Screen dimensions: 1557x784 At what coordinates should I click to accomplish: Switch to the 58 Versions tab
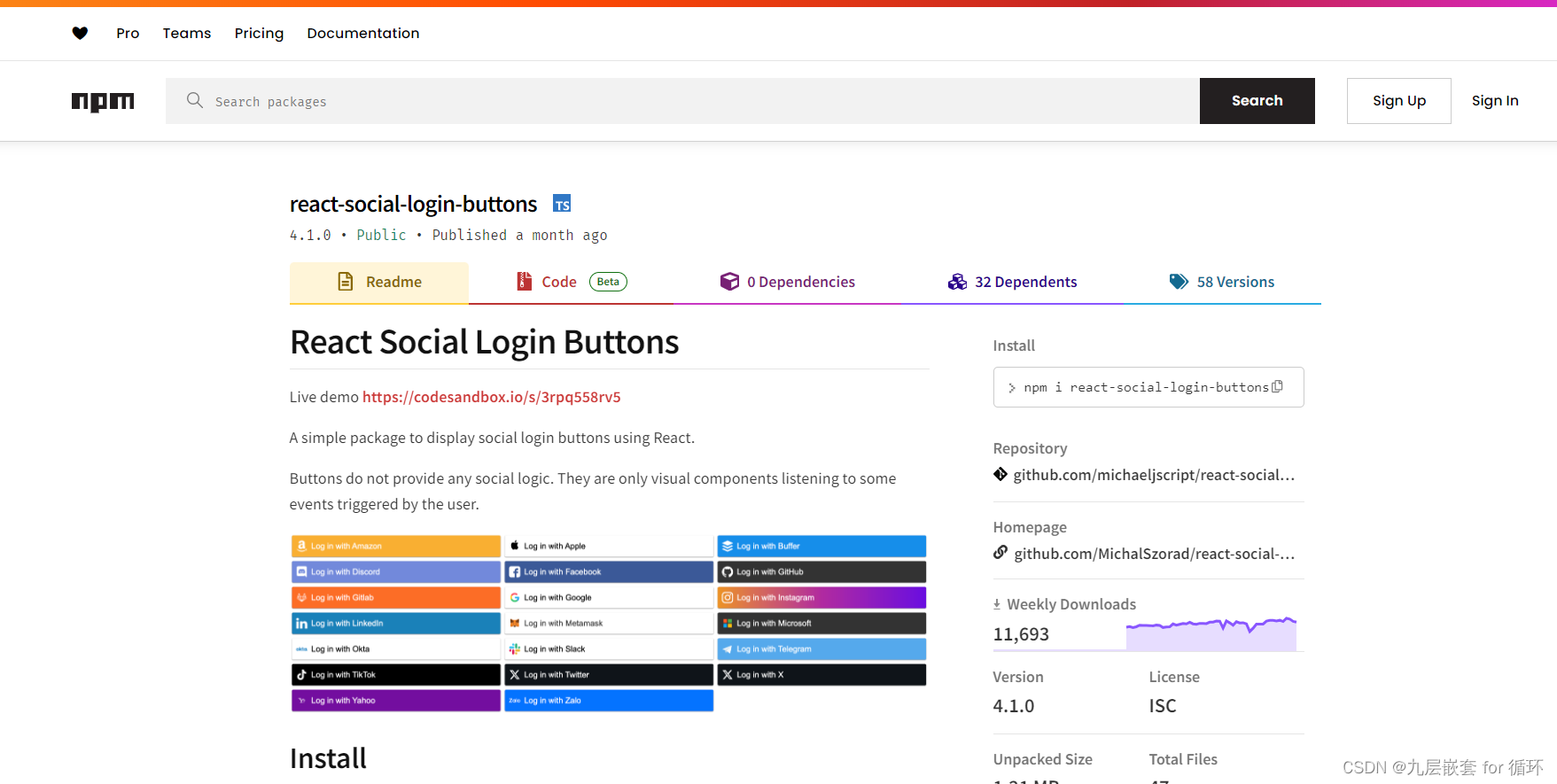tap(1222, 283)
